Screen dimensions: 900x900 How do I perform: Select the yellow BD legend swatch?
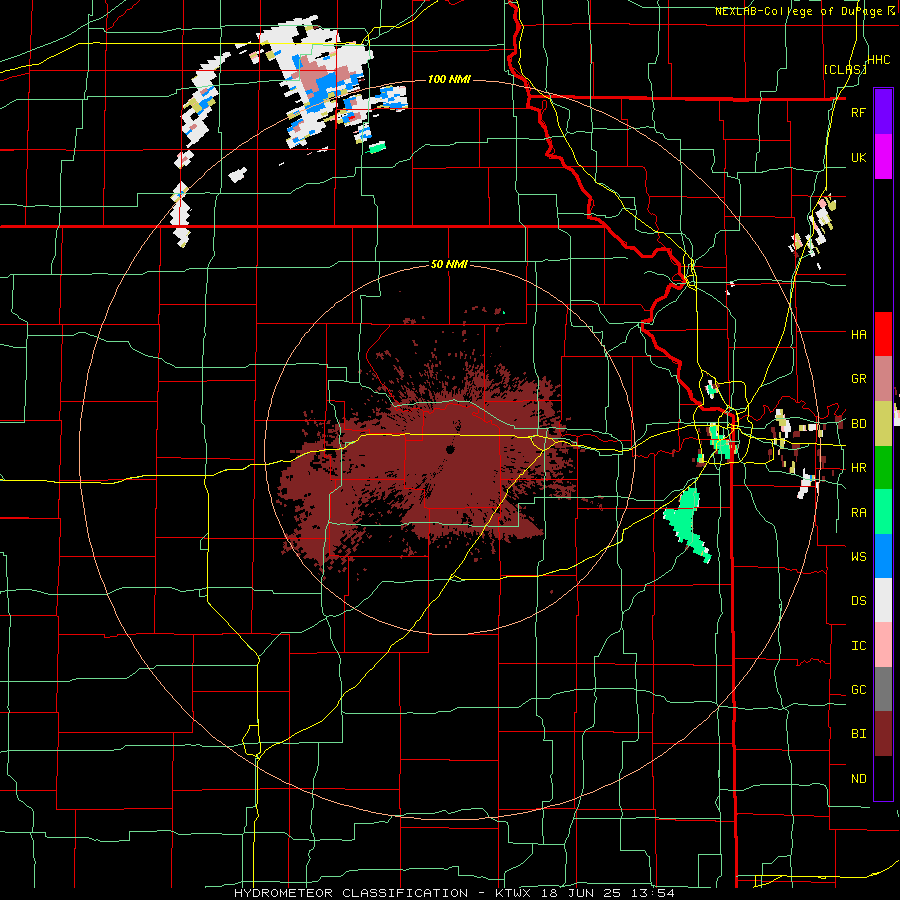pyautogui.click(x=883, y=424)
